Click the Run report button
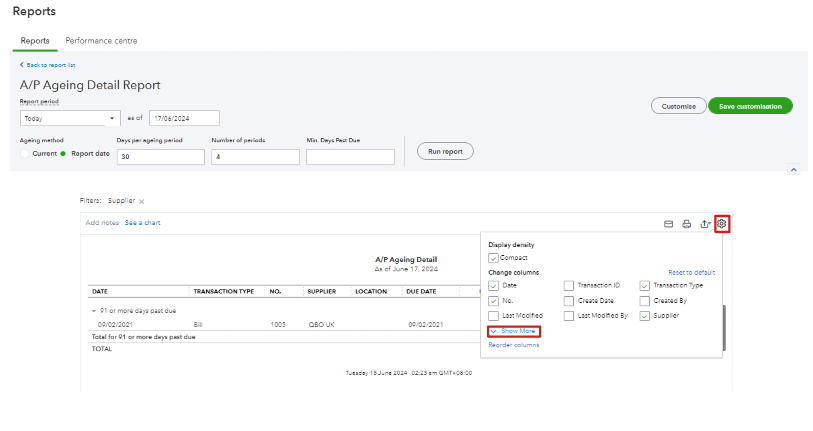Viewport: 813px width, 431px height. pyautogui.click(x=445, y=151)
